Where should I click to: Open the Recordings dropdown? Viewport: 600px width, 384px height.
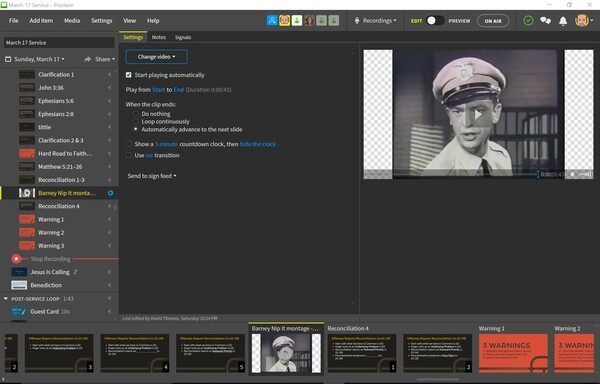click(x=379, y=21)
